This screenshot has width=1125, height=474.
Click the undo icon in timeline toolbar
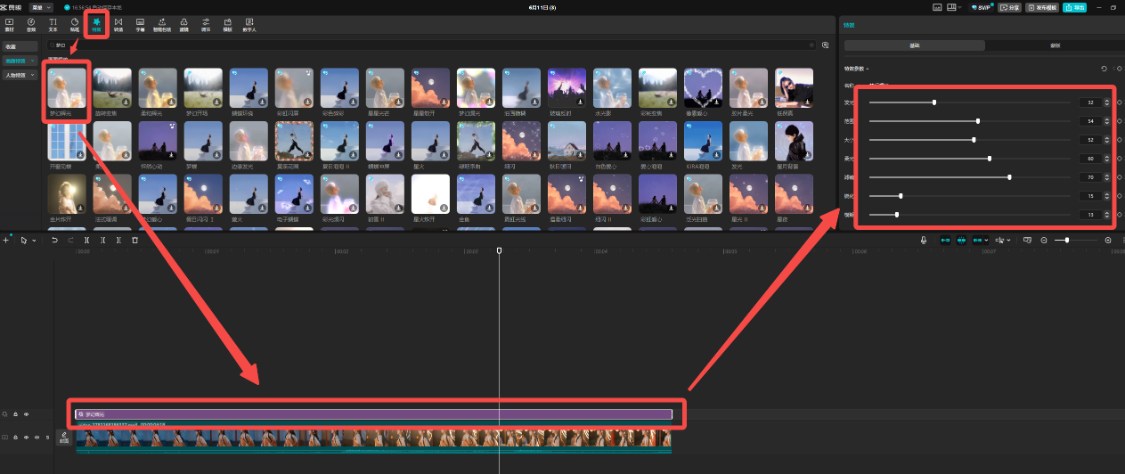point(55,240)
